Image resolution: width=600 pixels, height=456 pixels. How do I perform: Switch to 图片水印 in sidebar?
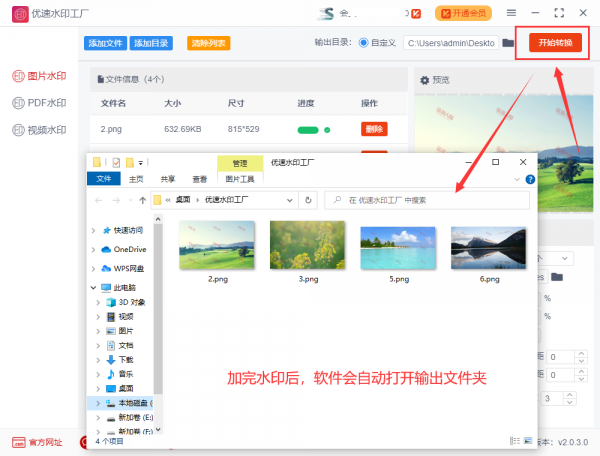[39, 76]
